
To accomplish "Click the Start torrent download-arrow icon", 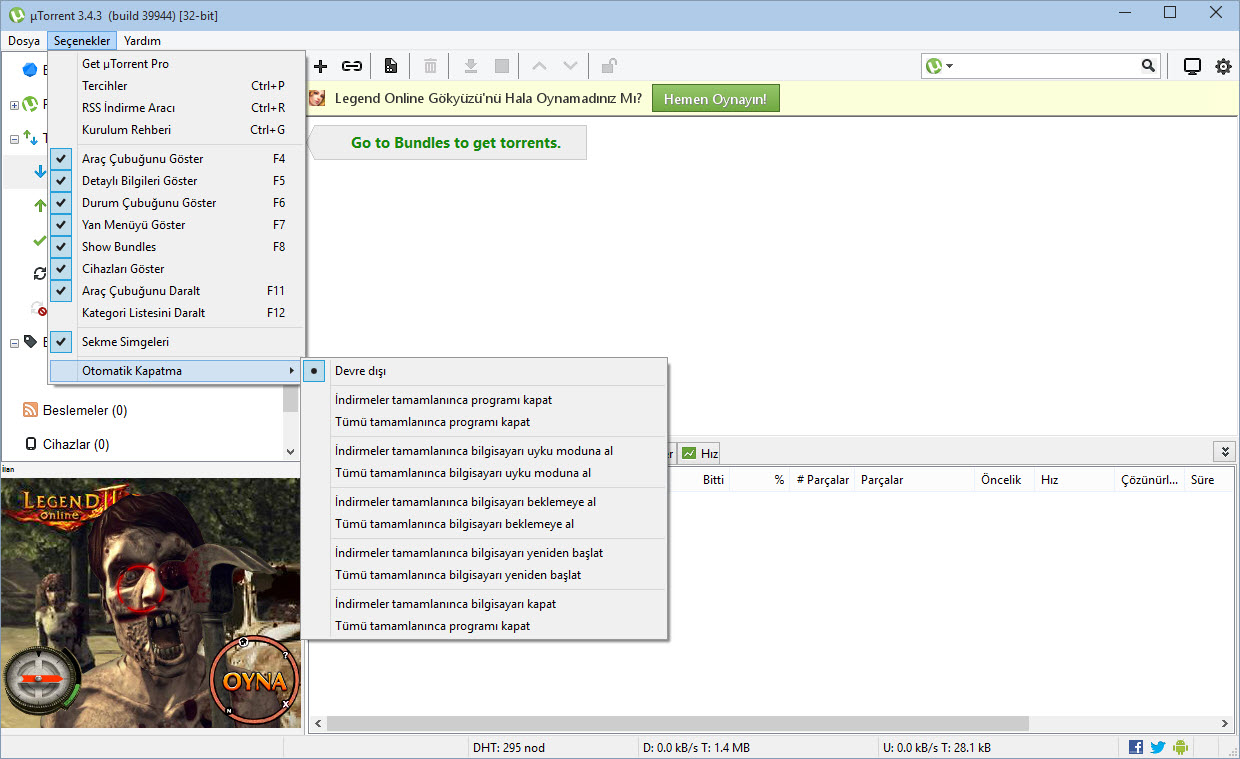I will pyautogui.click(x=470, y=66).
